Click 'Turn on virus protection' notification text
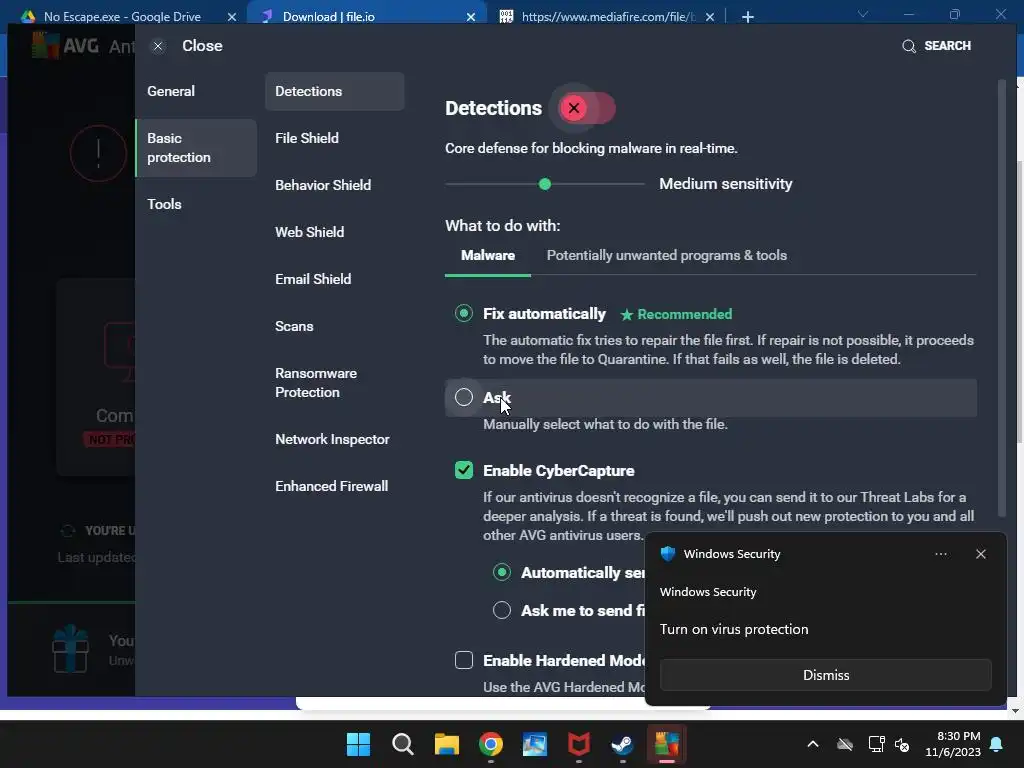The width and height of the screenshot is (1024, 768). click(x=734, y=630)
